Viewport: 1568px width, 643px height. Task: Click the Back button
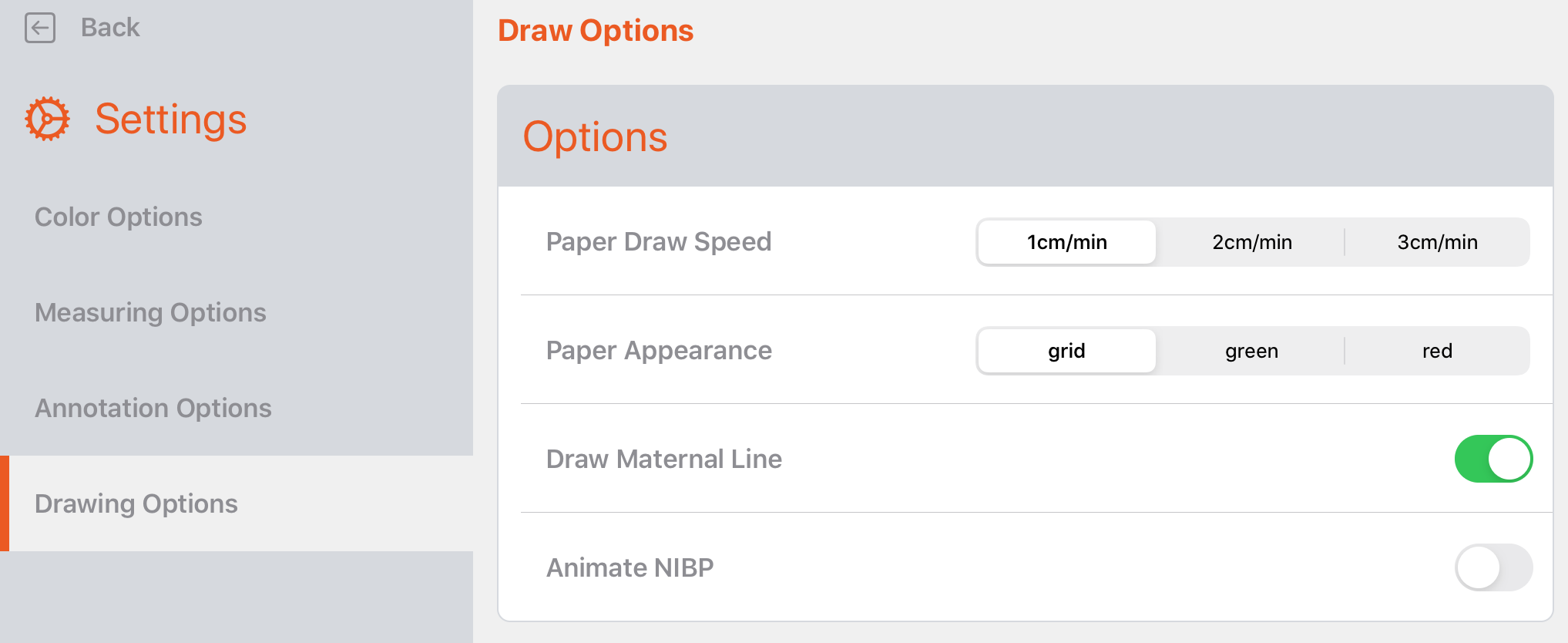(109, 28)
